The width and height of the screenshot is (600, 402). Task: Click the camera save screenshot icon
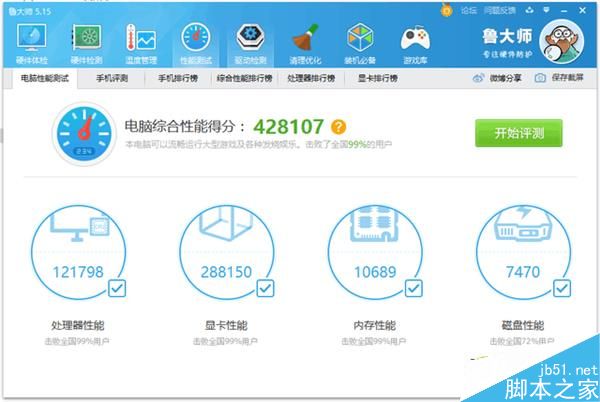tap(540, 78)
